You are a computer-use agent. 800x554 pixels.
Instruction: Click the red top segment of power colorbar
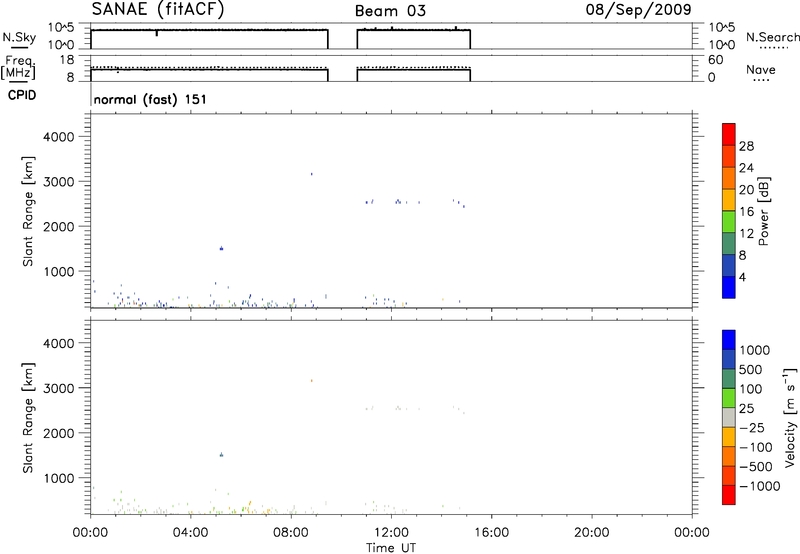(x=729, y=134)
